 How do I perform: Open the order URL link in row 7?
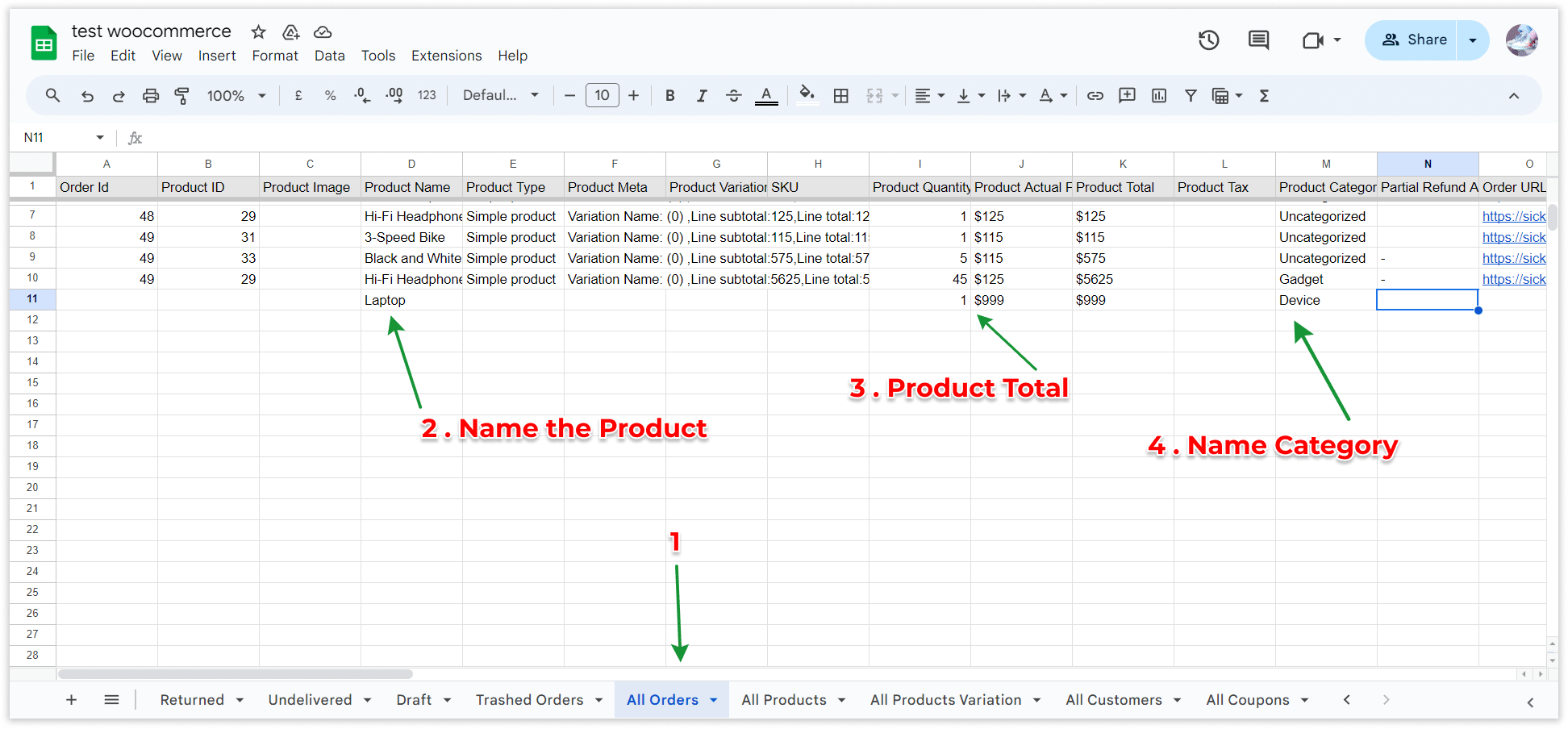[1513, 216]
